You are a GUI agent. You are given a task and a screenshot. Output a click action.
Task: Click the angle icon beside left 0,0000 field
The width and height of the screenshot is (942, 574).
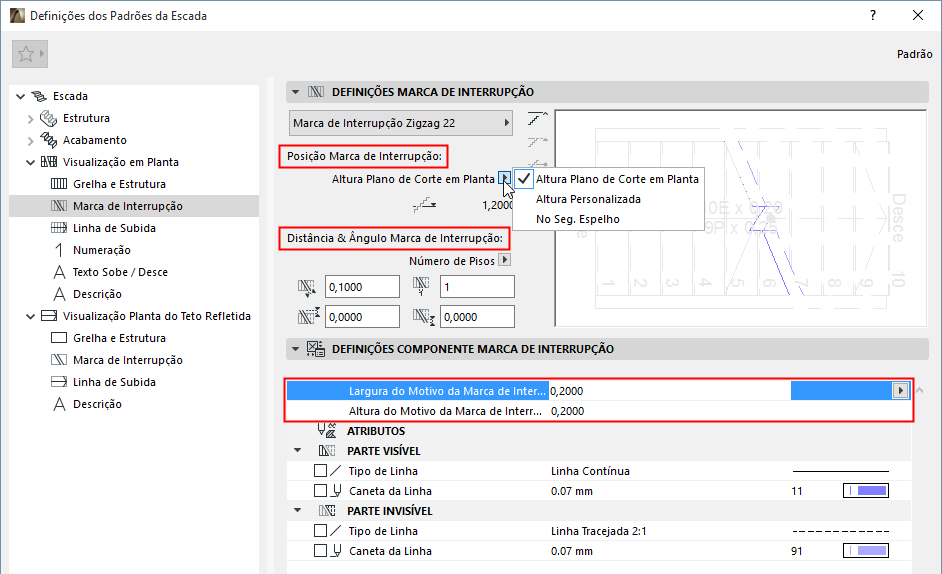coord(309,316)
